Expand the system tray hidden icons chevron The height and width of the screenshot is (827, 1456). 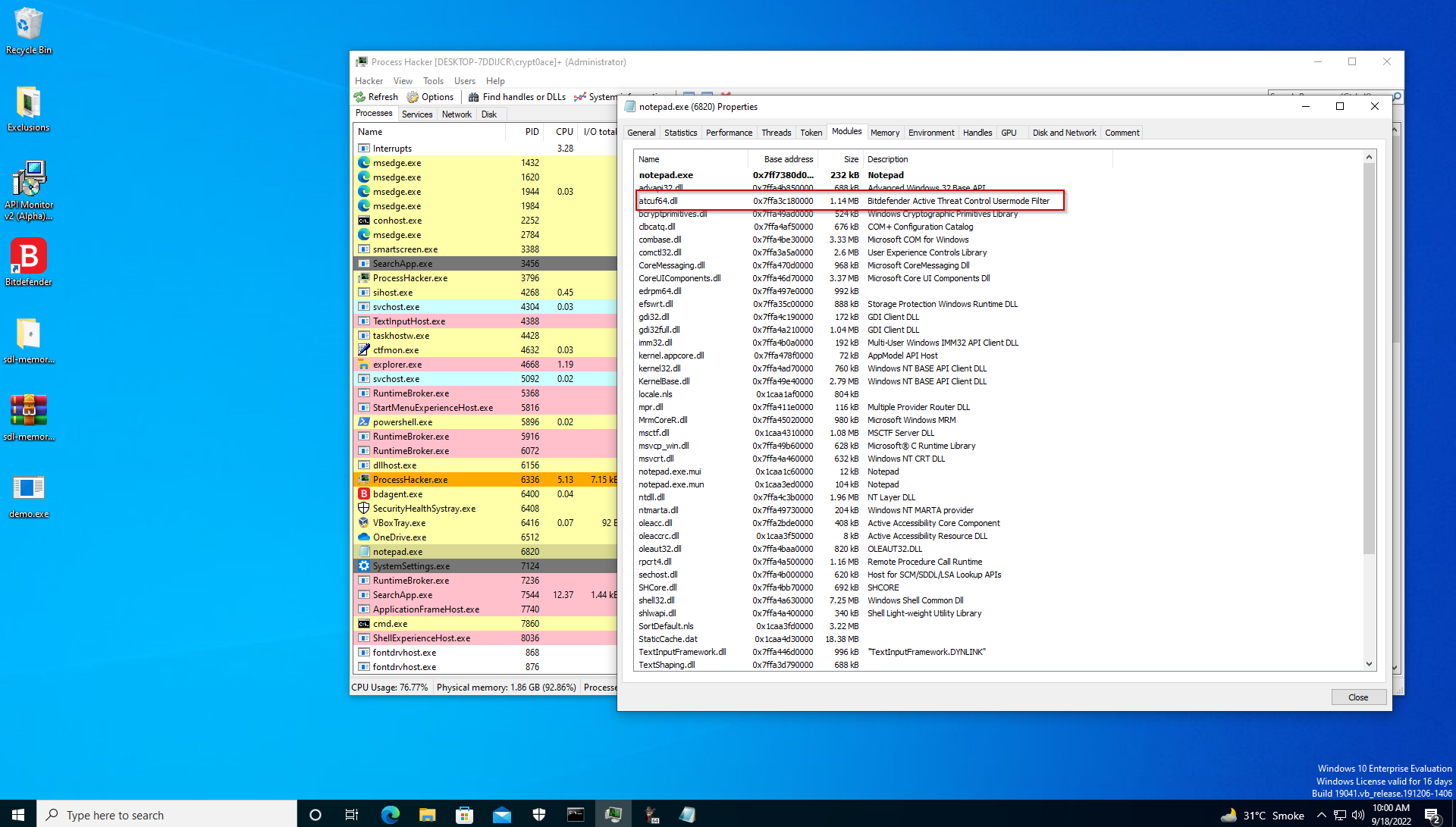point(1321,816)
